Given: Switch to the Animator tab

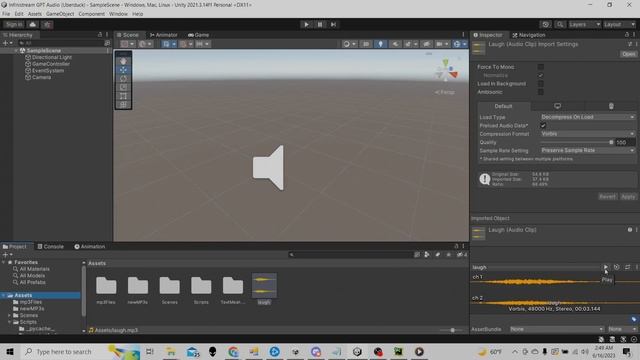Looking at the screenshot, I should point(163,35).
